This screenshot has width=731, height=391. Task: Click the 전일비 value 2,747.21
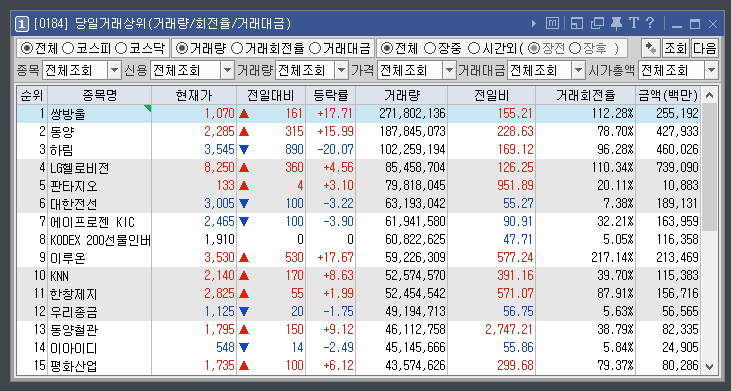coord(509,330)
